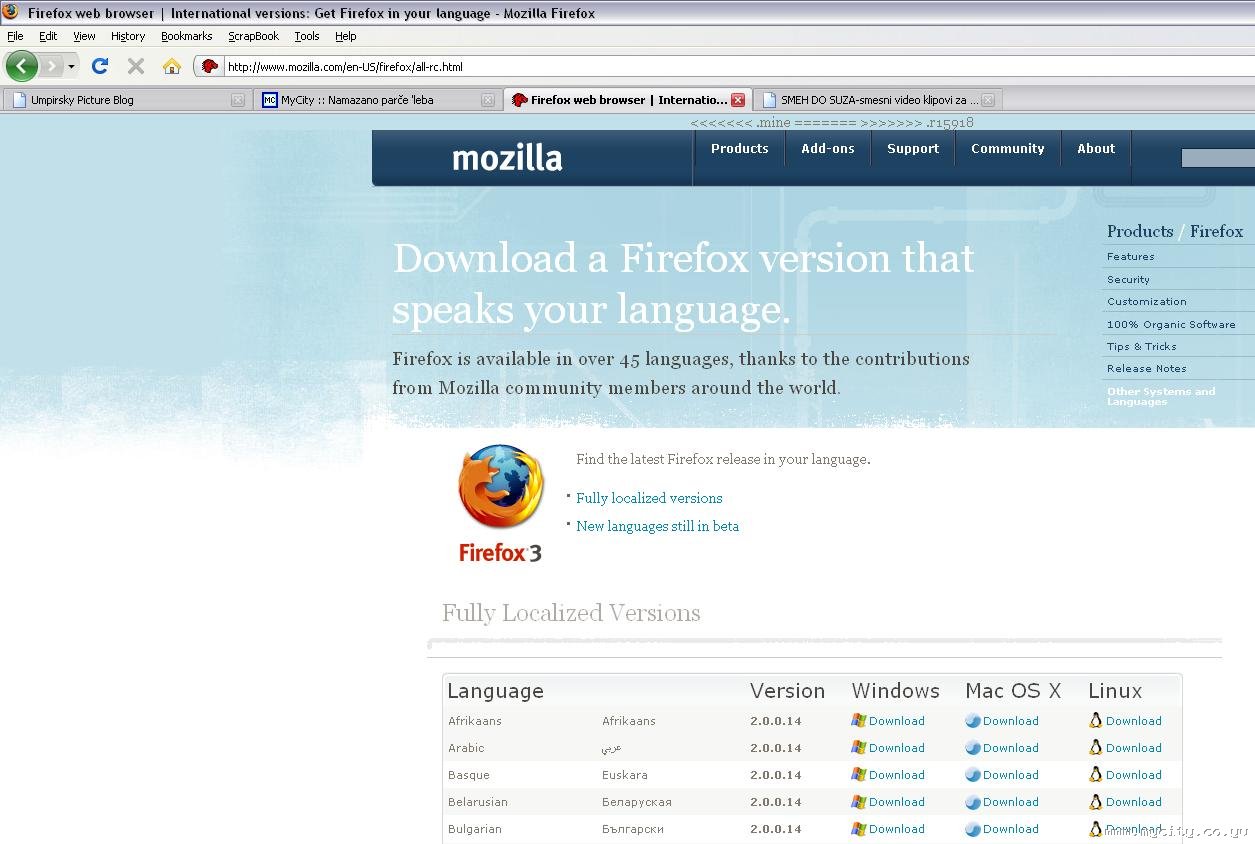Open Release Notes sidebar link

[x=1147, y=369]
